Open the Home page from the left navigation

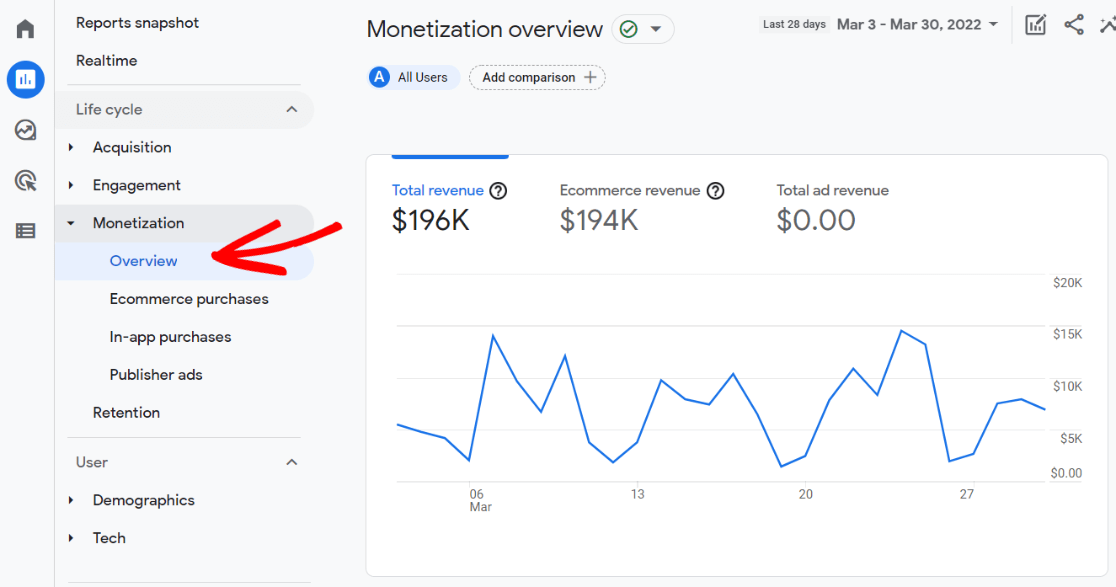point(26,28)
